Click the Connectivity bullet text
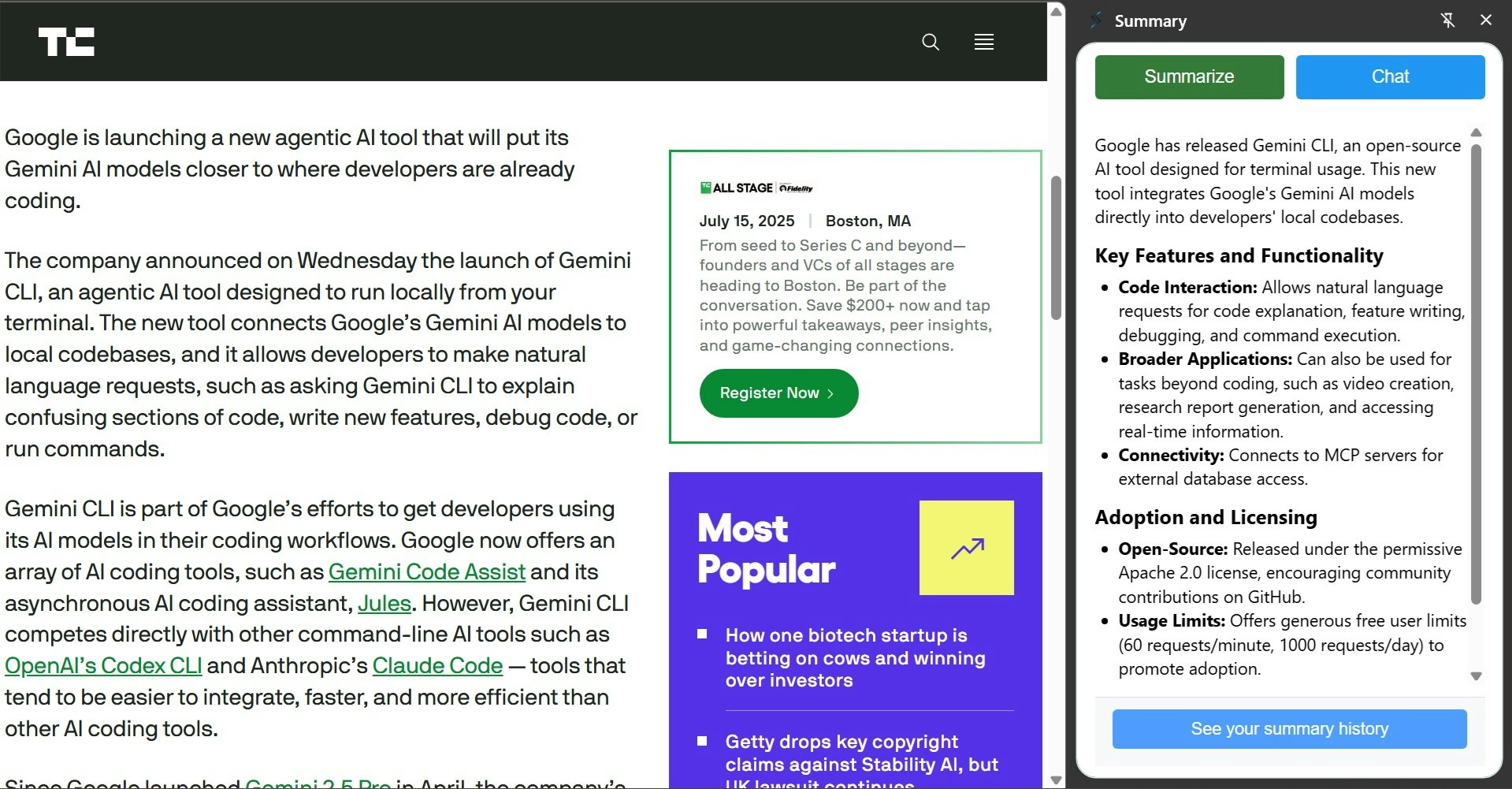Viewport: 1512px width, 789px height. [1280, 467]
